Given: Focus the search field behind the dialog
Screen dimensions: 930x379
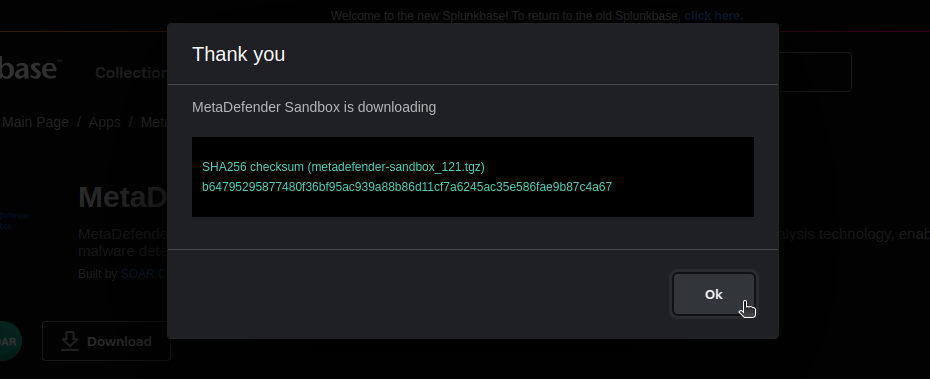Looking at the screenshot, I should pos(815,72).
